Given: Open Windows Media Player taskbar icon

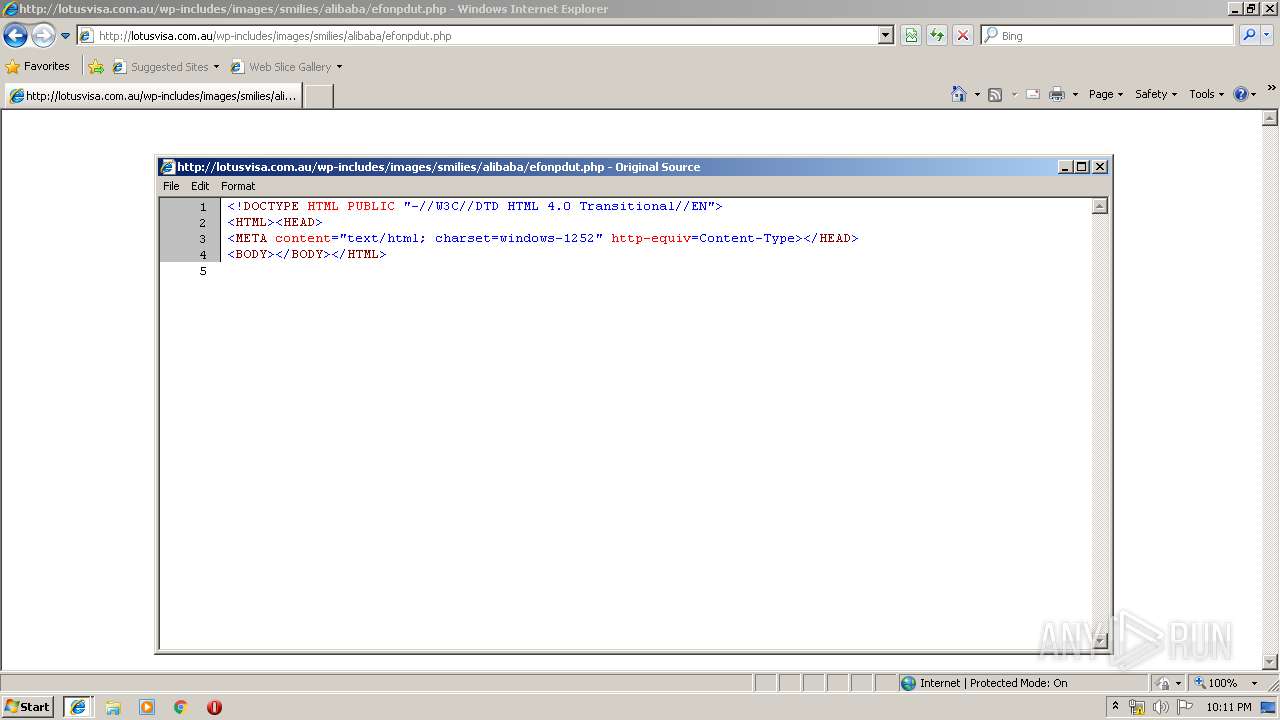Looking at the screenshot, I should (x=147, y=707).
